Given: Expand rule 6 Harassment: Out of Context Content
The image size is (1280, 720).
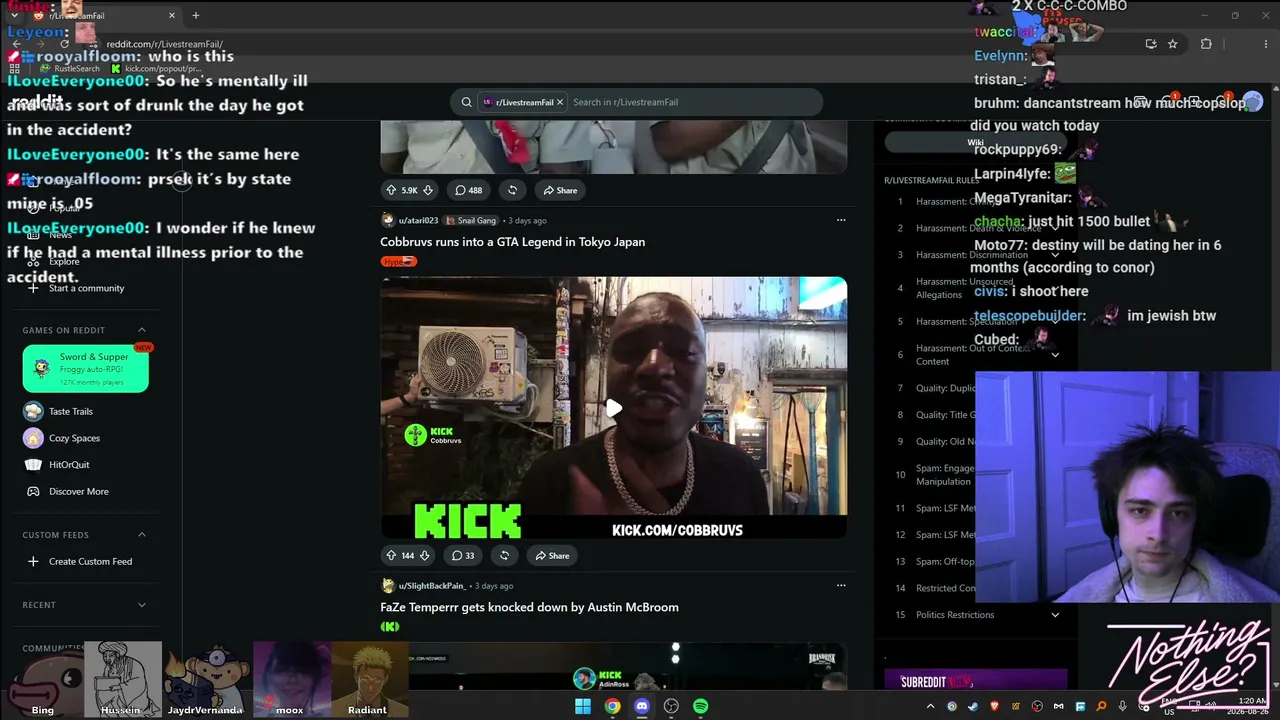Looking at the screenshot, I should (1055, 355).
